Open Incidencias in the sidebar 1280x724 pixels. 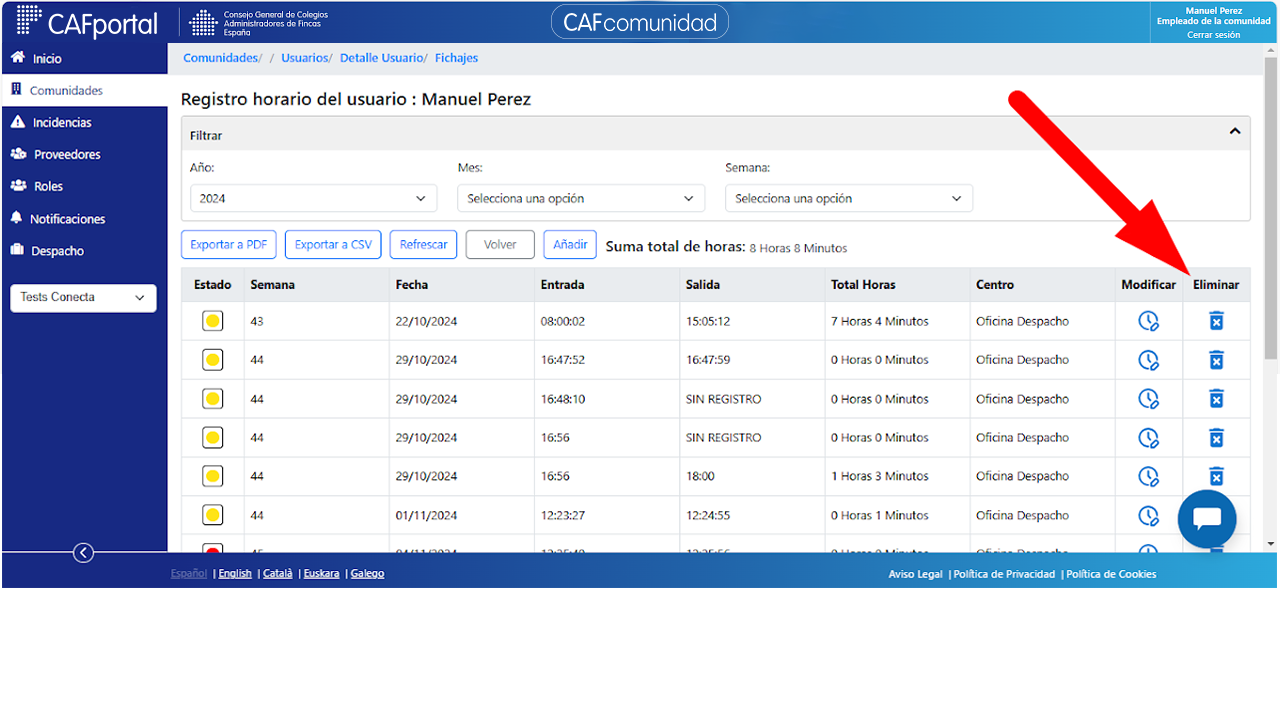point(62,122)
